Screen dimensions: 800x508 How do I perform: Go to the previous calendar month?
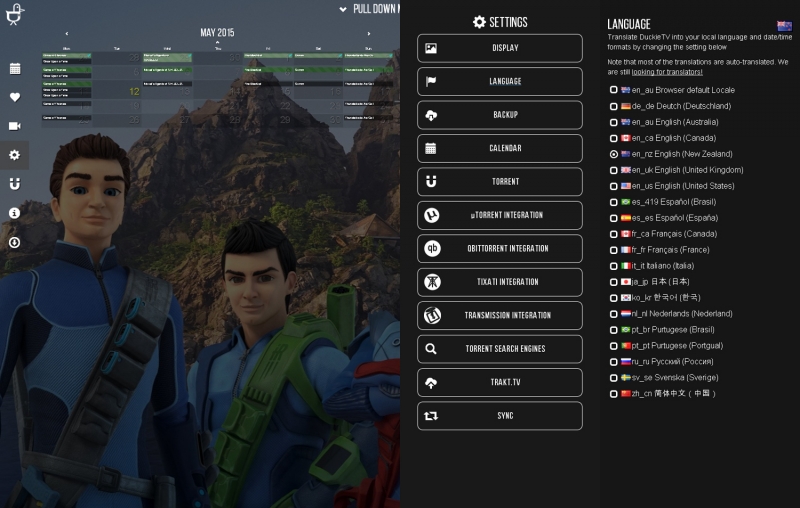tap(67, 34)
